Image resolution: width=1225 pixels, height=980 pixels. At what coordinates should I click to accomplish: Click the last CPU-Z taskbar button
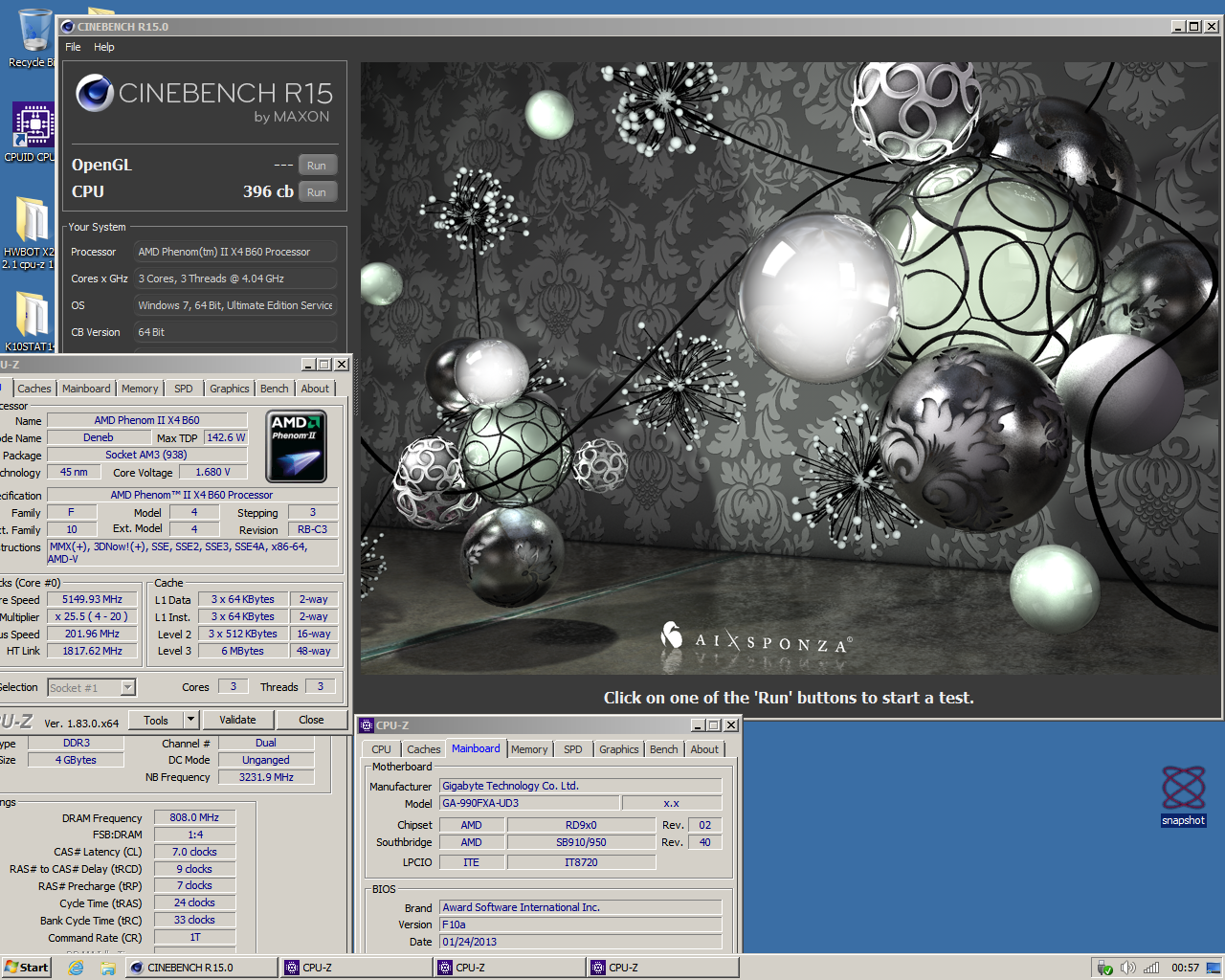pos(662,968)
